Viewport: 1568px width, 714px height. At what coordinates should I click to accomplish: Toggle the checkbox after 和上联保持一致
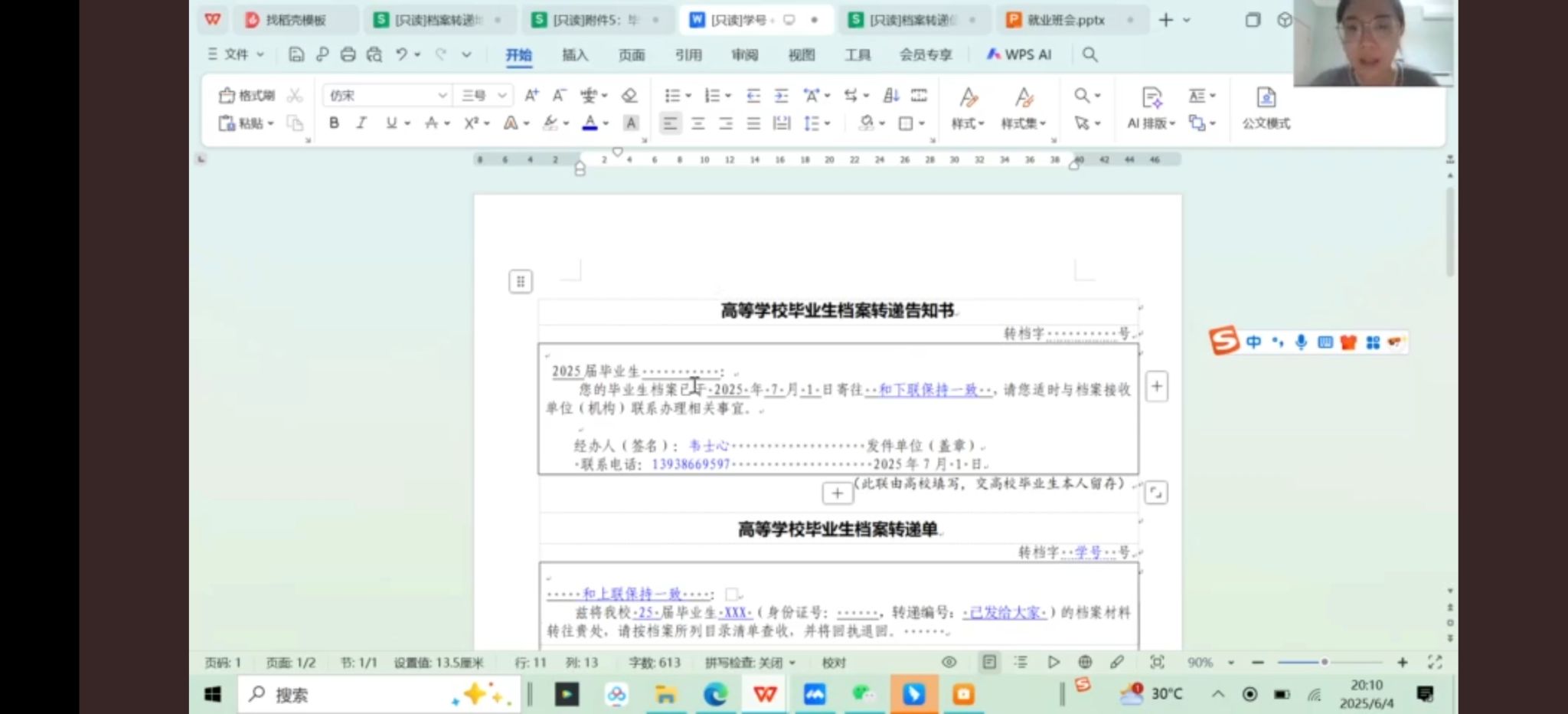(731, 594)
